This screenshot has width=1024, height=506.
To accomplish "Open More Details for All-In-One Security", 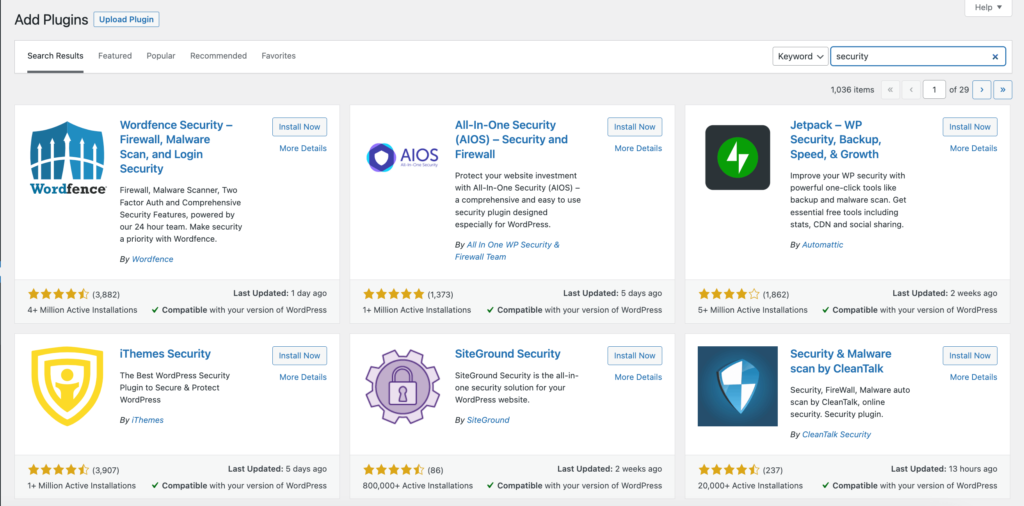I will click(x=638, y=148).
